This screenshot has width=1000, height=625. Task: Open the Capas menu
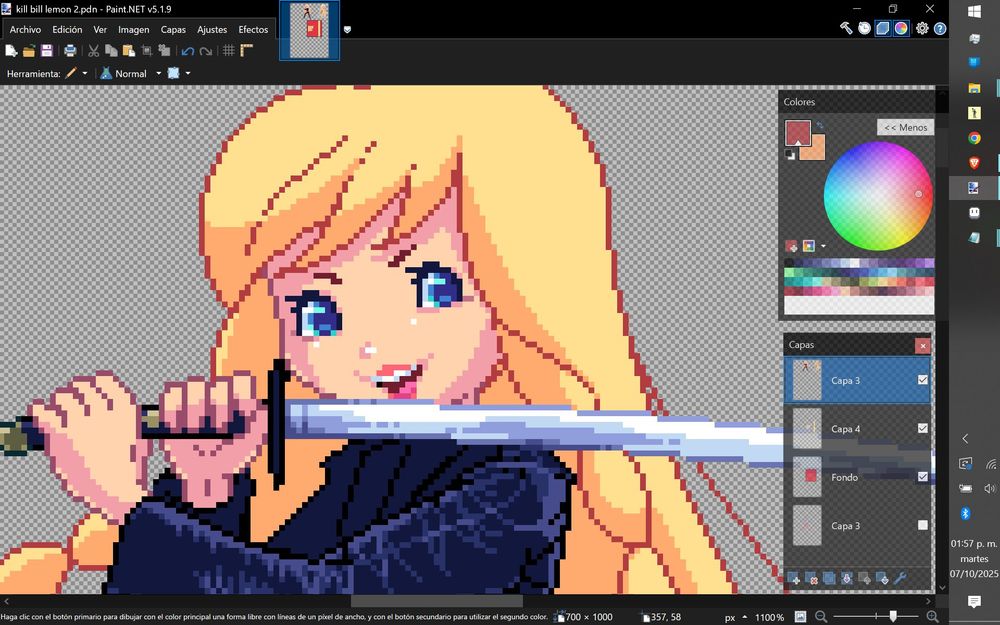tap(173, 29)
